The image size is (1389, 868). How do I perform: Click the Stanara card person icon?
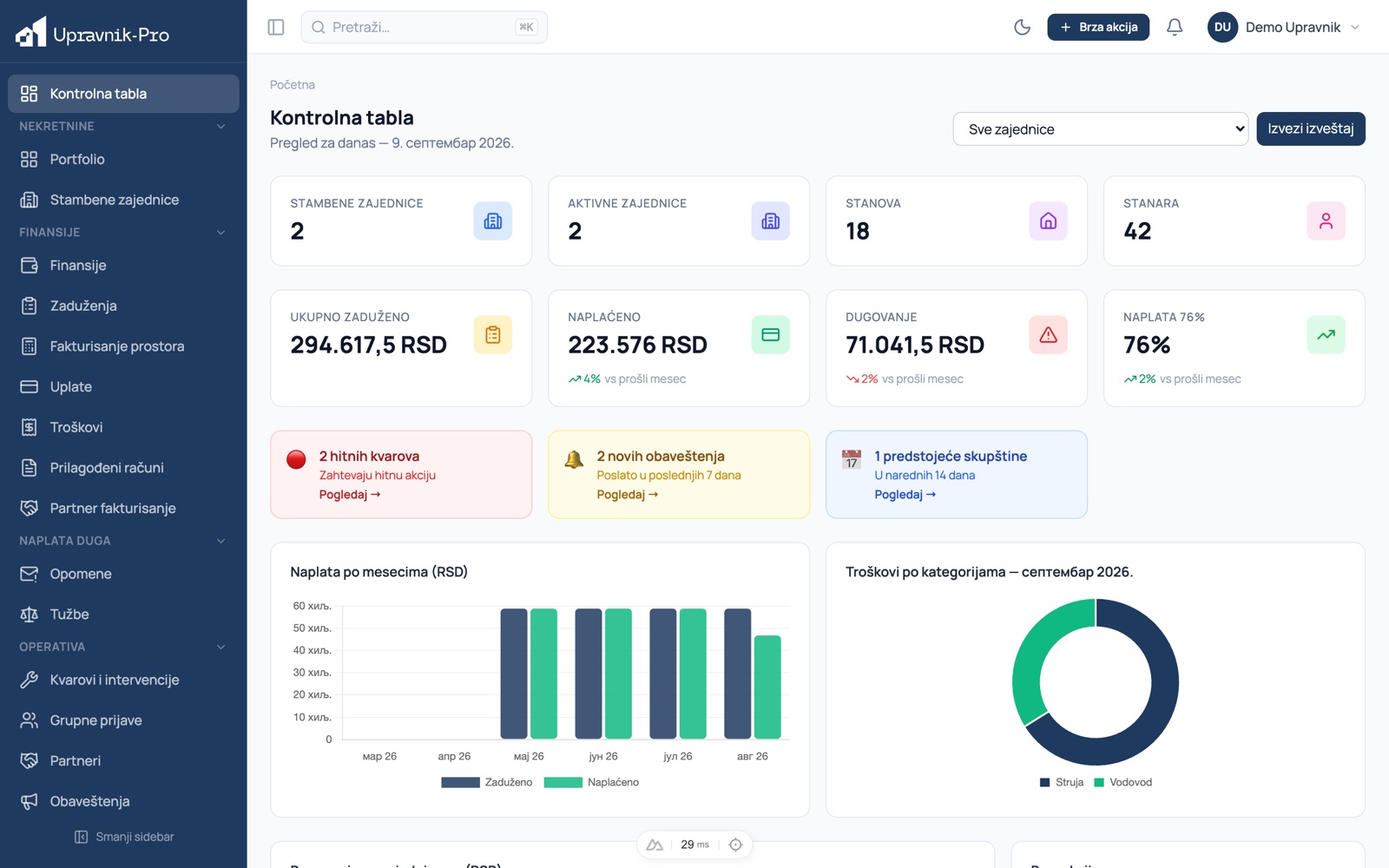coord(1326,221)
